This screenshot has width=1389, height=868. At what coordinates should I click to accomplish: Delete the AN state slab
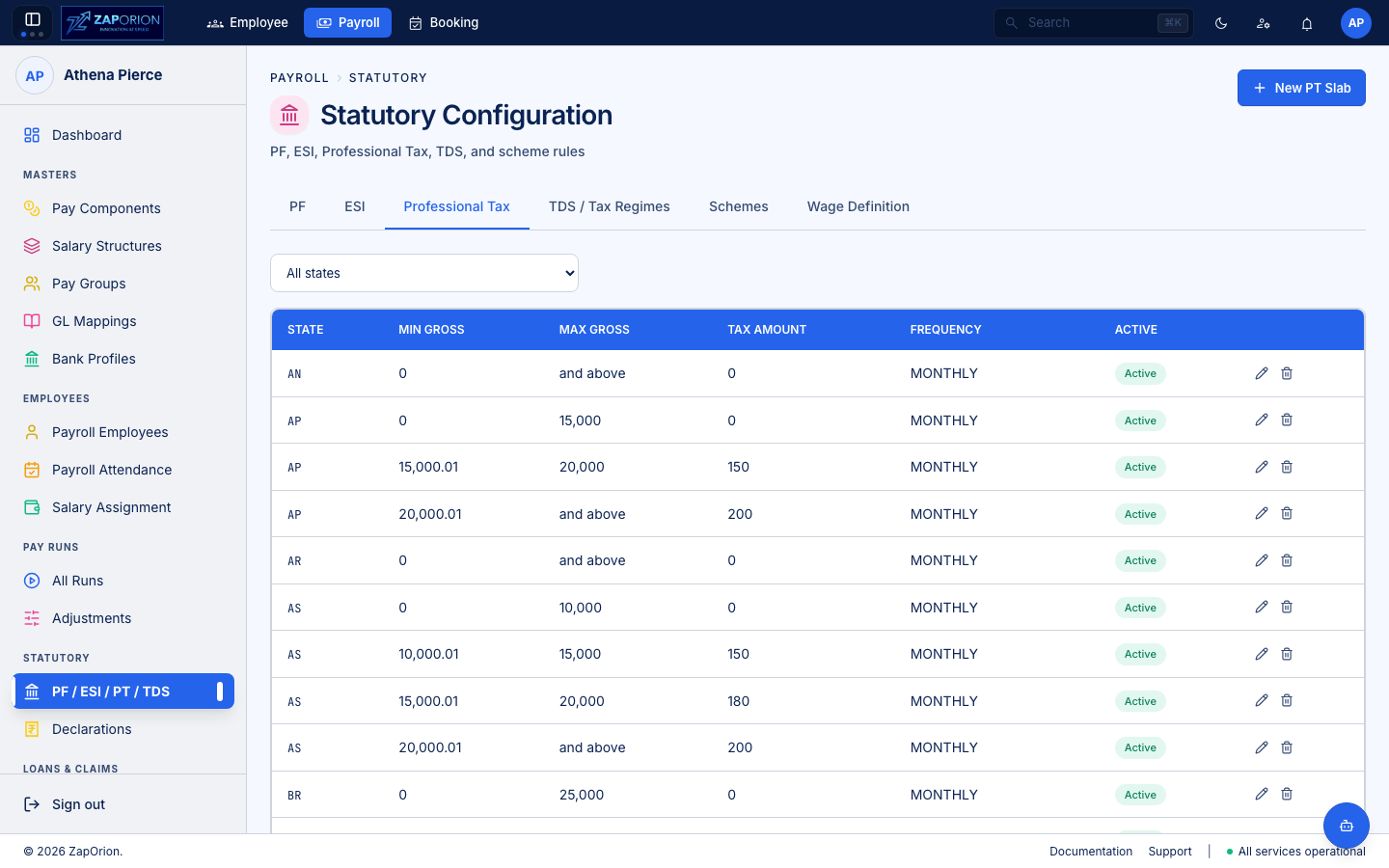1287,373
